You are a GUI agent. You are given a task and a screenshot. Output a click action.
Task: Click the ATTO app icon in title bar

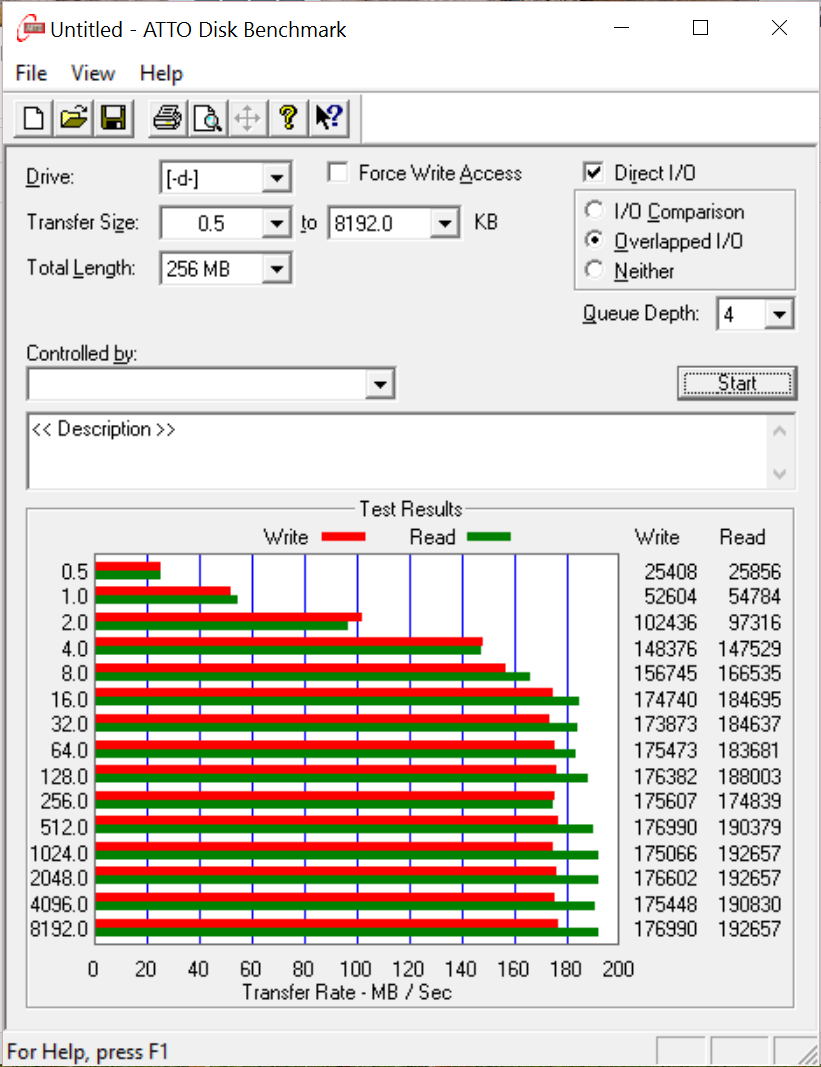(31, 29)
